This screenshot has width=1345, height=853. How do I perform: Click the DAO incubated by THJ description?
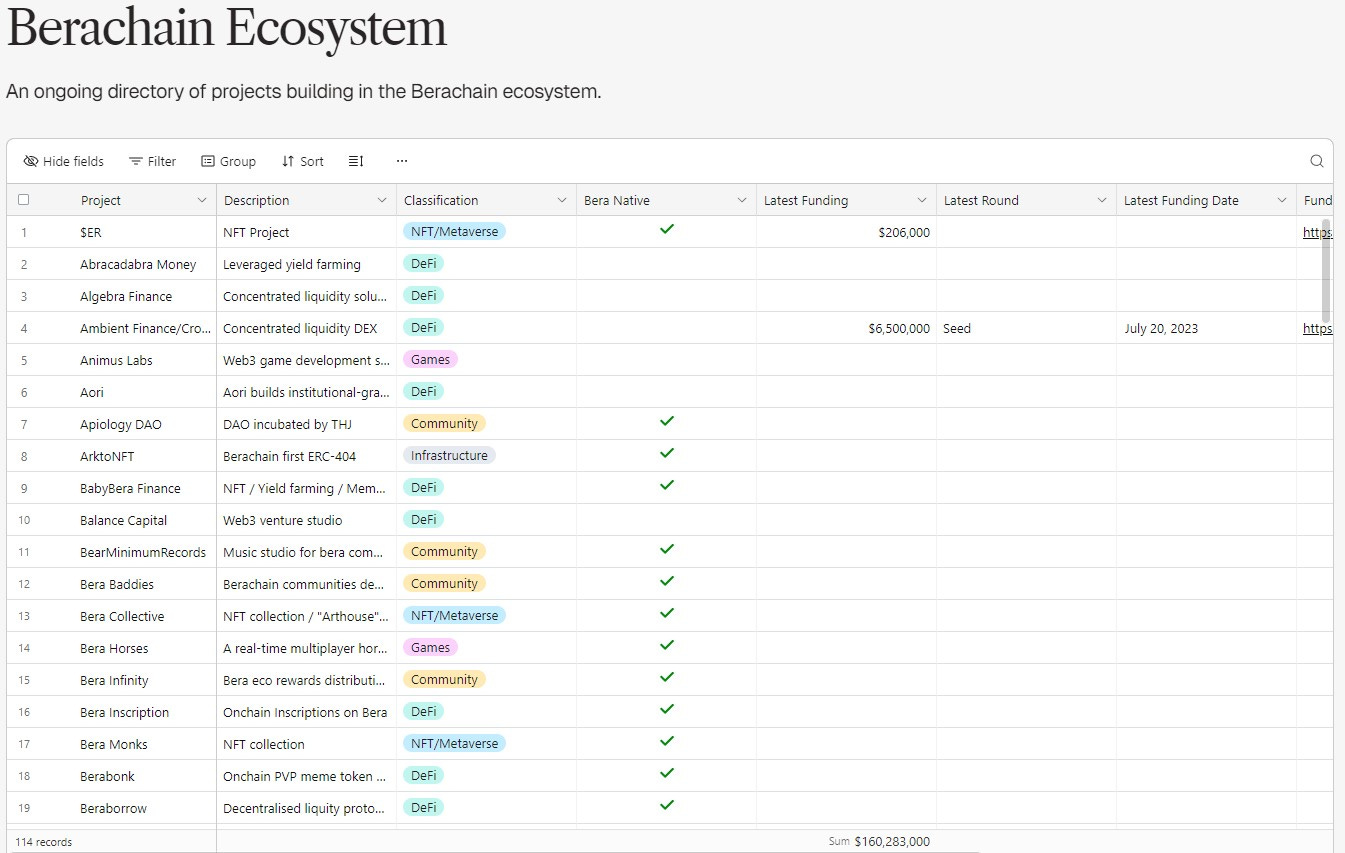287,424
